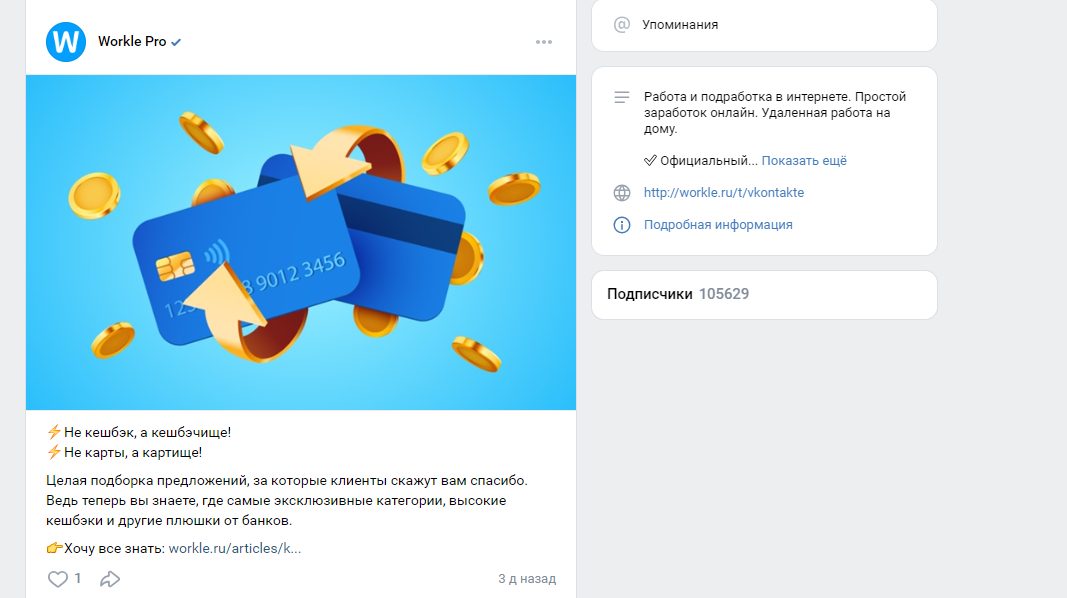Click the description lines icon

click(622, 97)
